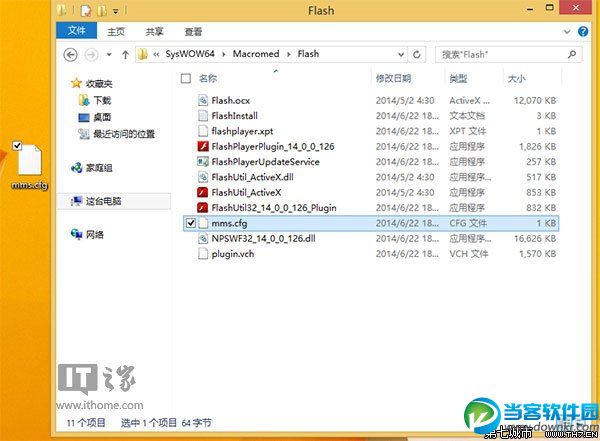Select the plugin.vch file icon
Viewport: 600px width, 441px height.
(x=203, y=254)
